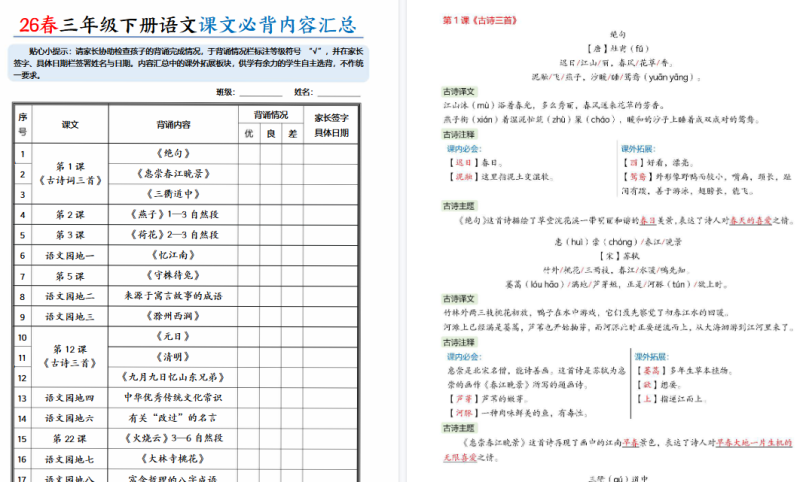Click table cell 《忆江南》

173,255
